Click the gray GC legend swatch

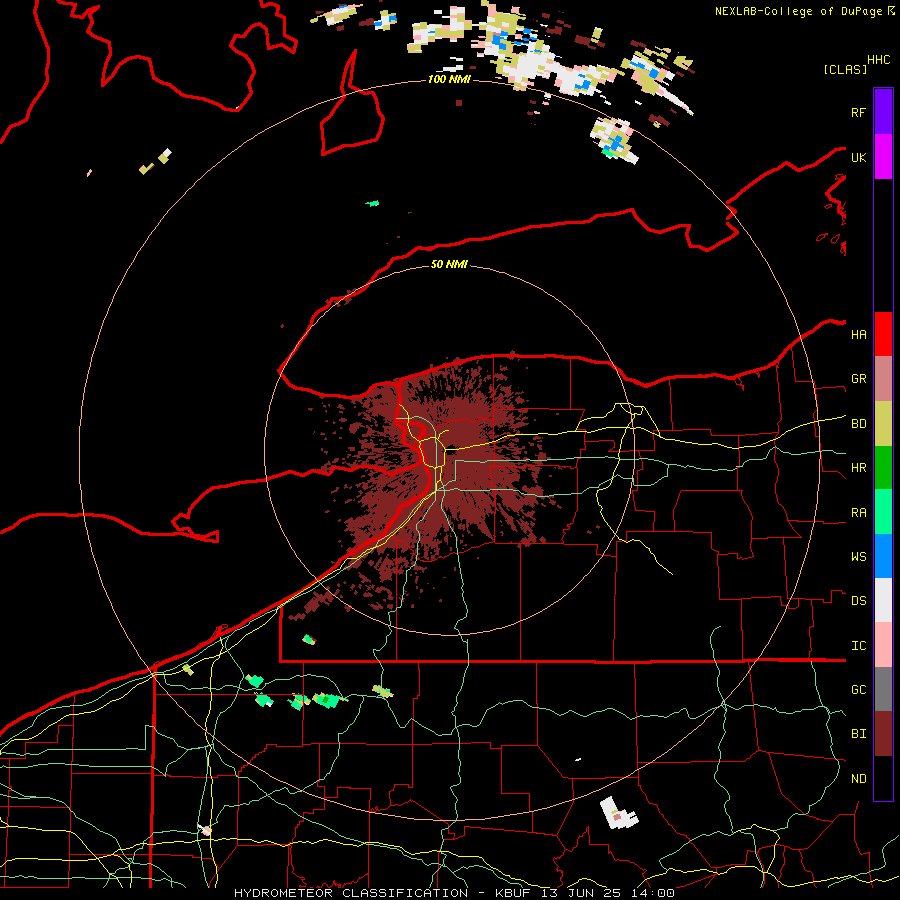(883, 689)
